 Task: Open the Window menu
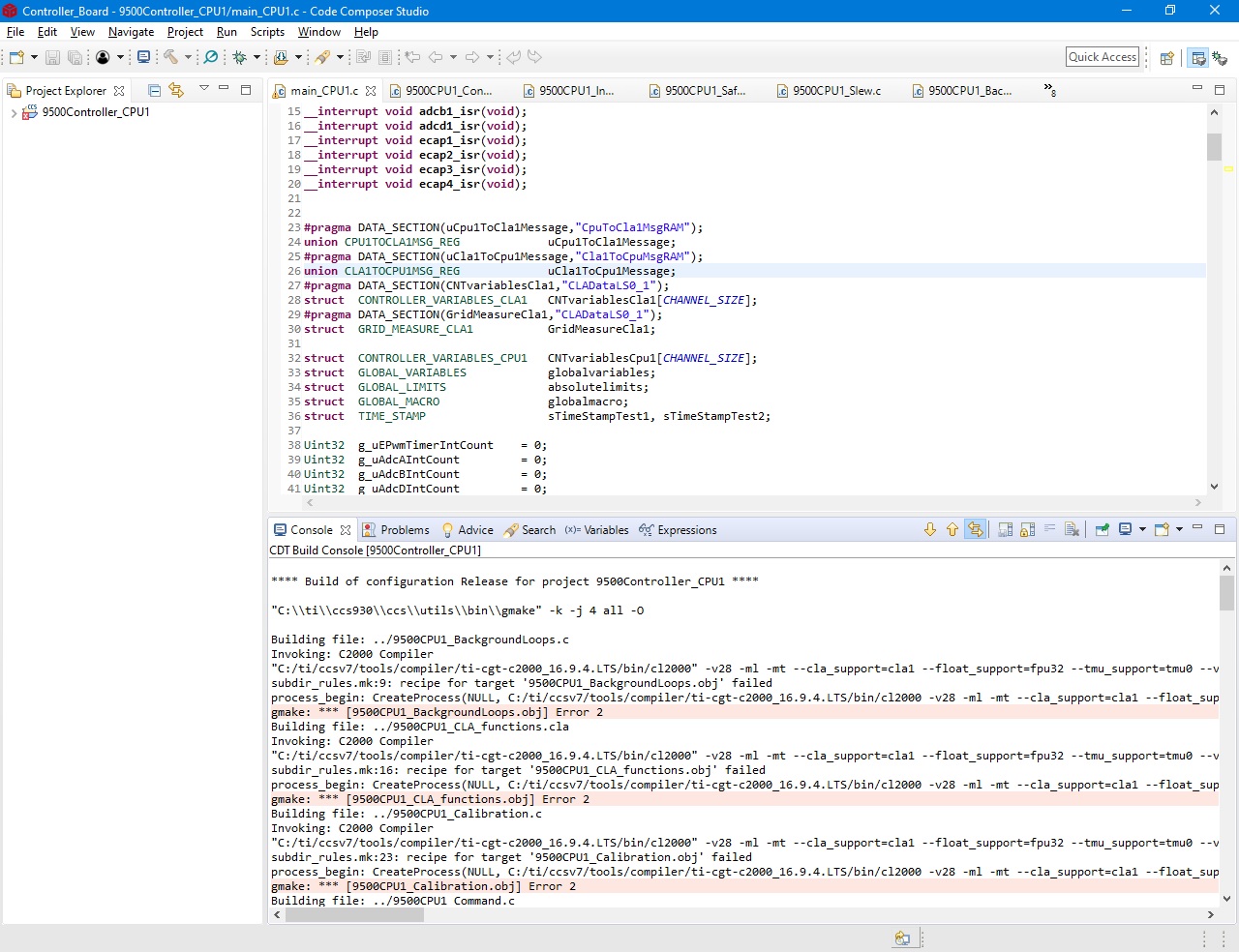(x=319, y=32)
